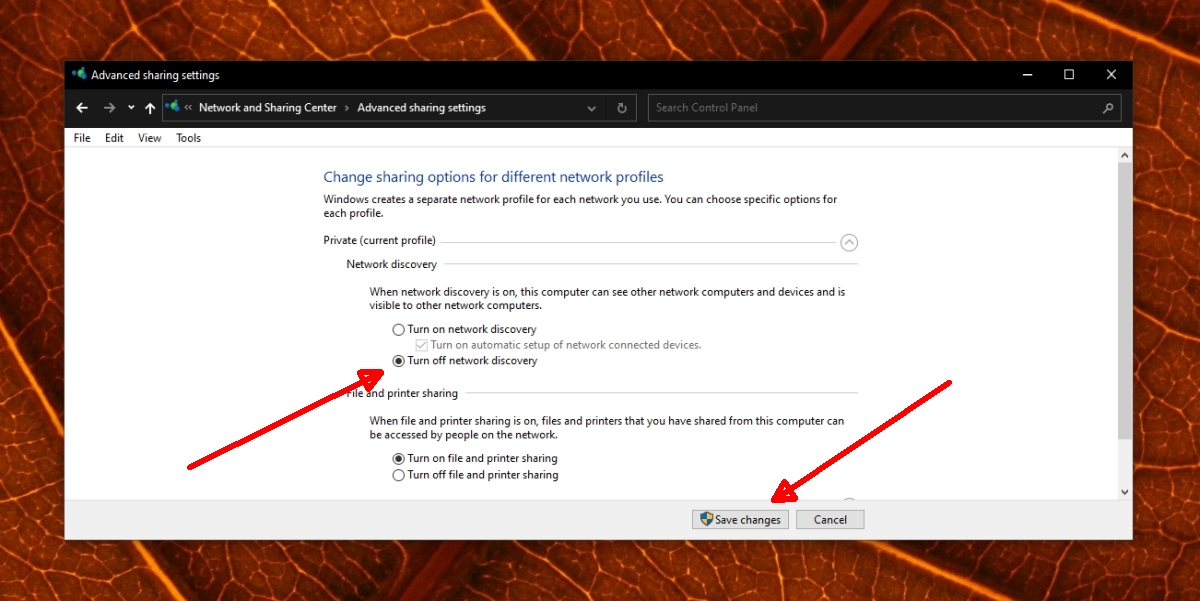Screen dimensions: 1200x601
Task: Click the Cancel button
Action: click(x=830, y=520)
